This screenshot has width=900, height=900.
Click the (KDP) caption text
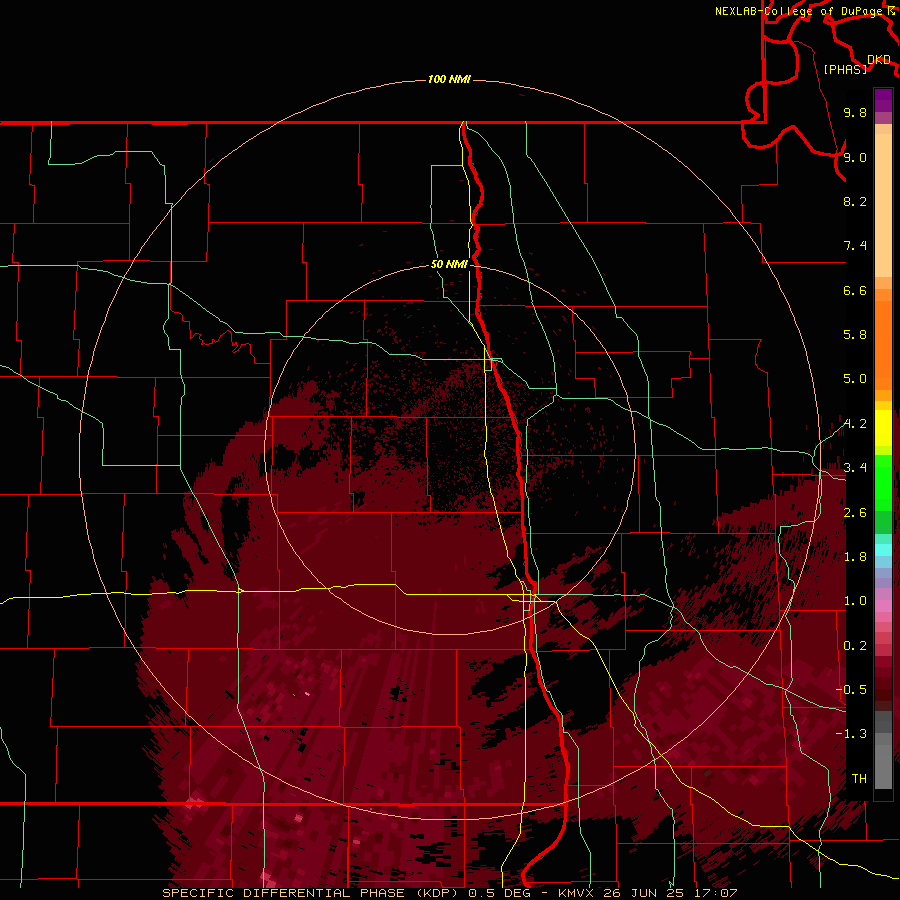click(437, 893)
